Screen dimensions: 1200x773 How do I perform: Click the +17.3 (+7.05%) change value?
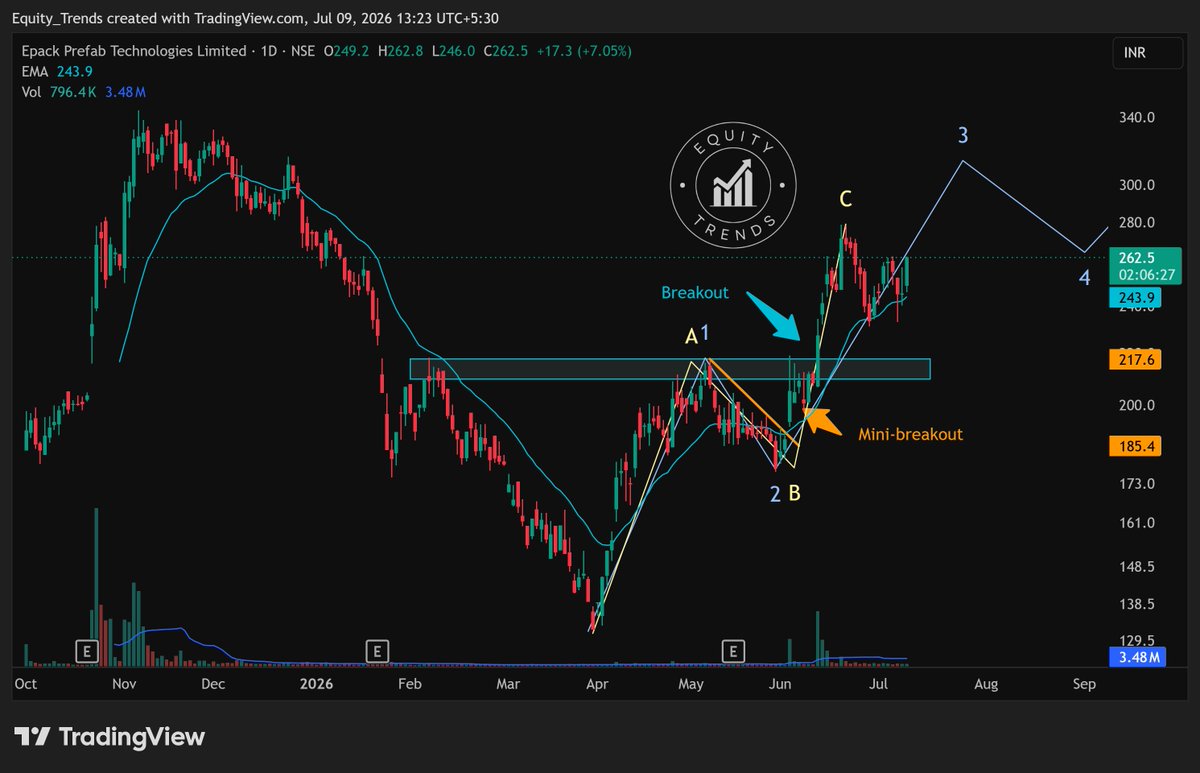tap(582, 51)
